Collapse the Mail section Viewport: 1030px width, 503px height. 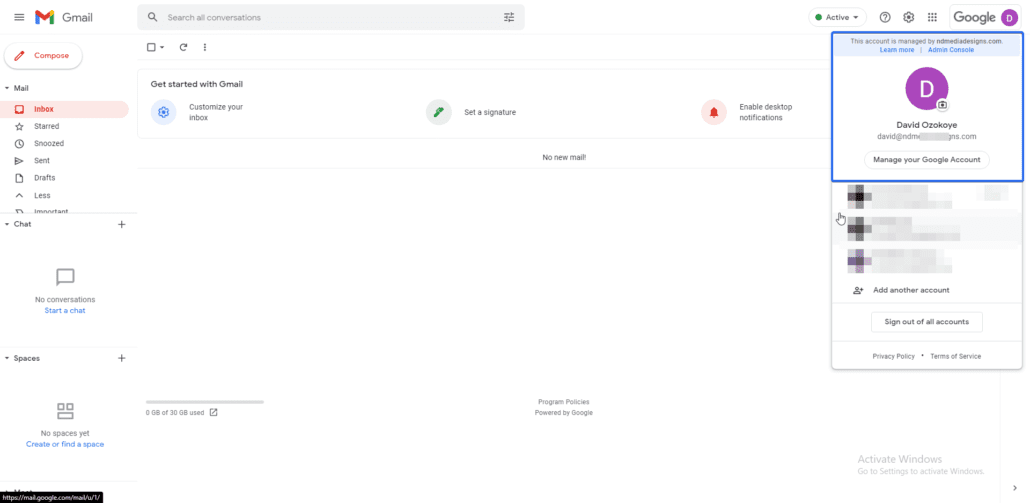point(7,88)
